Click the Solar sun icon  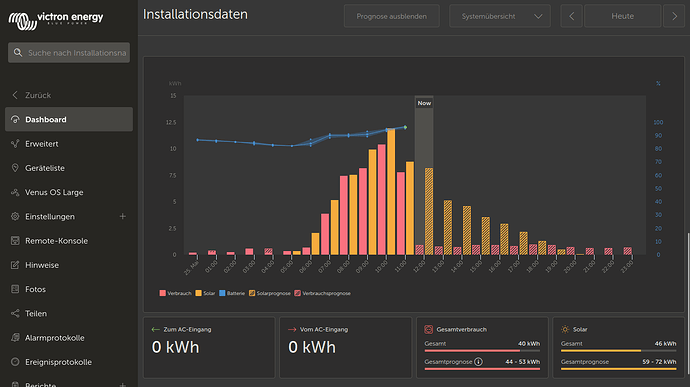point(565,329)
